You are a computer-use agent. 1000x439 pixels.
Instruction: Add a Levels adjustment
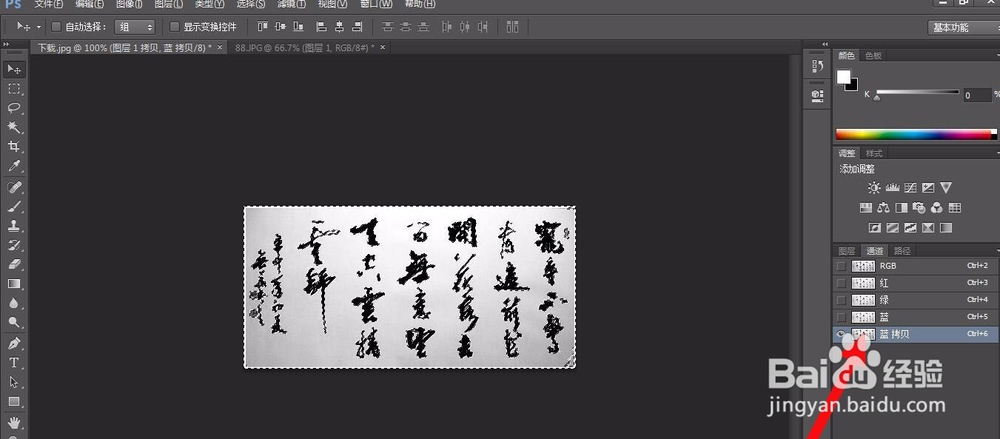[892, 188]
